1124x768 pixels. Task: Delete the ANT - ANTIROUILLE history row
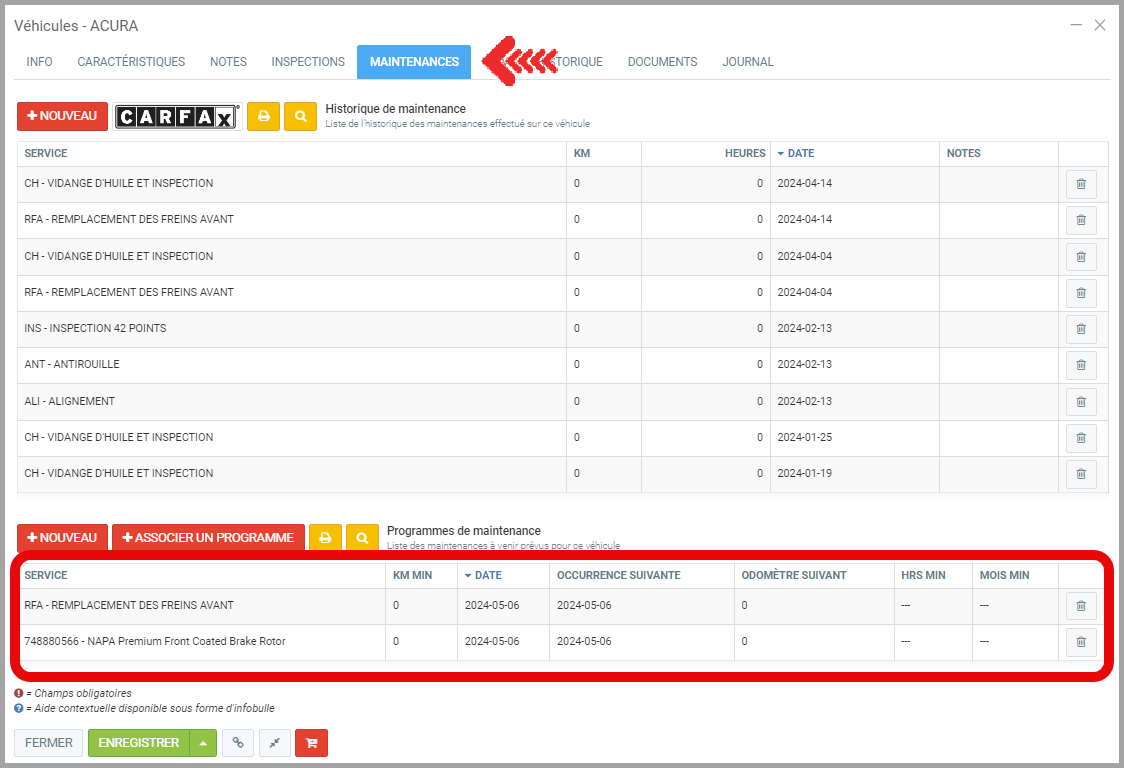point(1081,365)
